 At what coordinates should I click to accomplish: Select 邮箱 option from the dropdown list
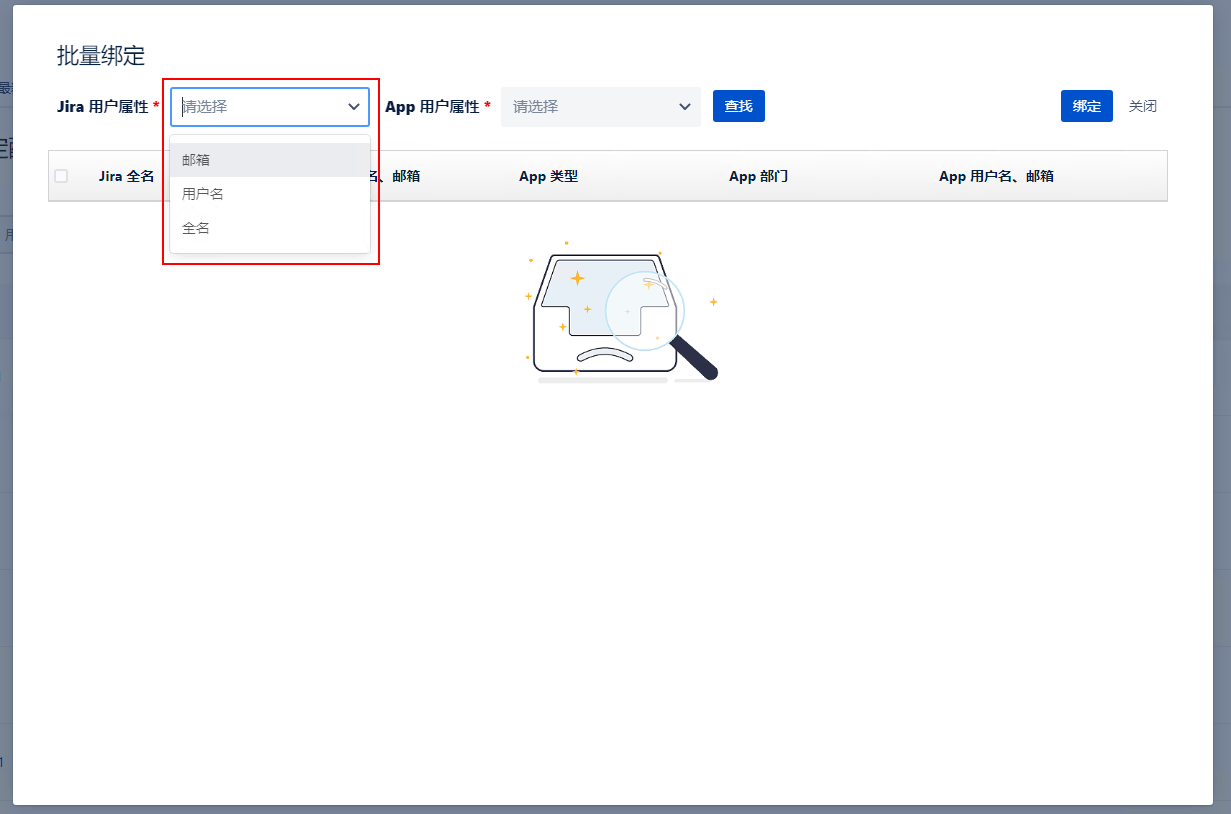pyautogui.click(x=196, y=160)
